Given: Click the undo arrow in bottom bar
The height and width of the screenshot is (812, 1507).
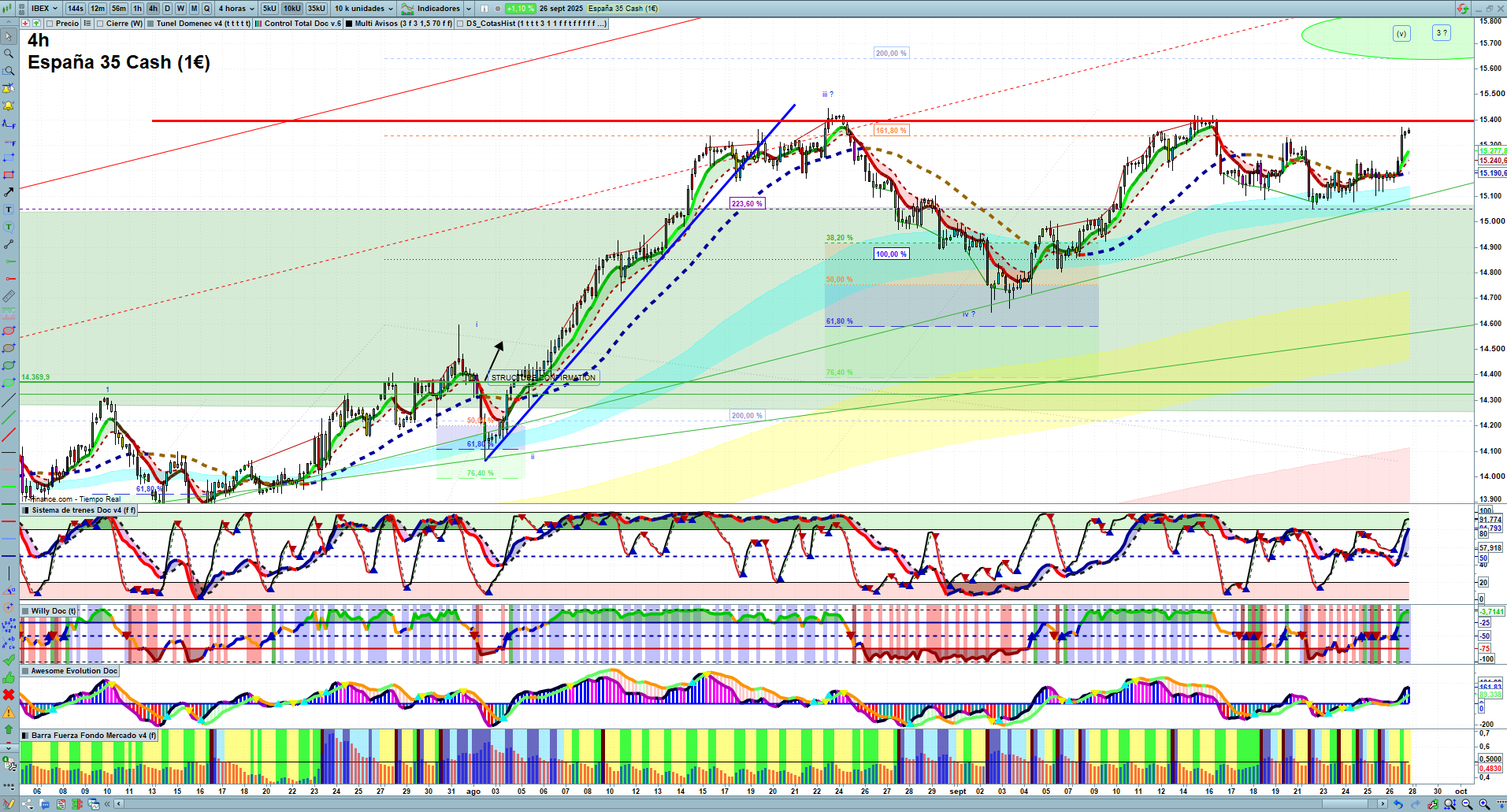Looking at the screenshot, I should coord(1398,804).
